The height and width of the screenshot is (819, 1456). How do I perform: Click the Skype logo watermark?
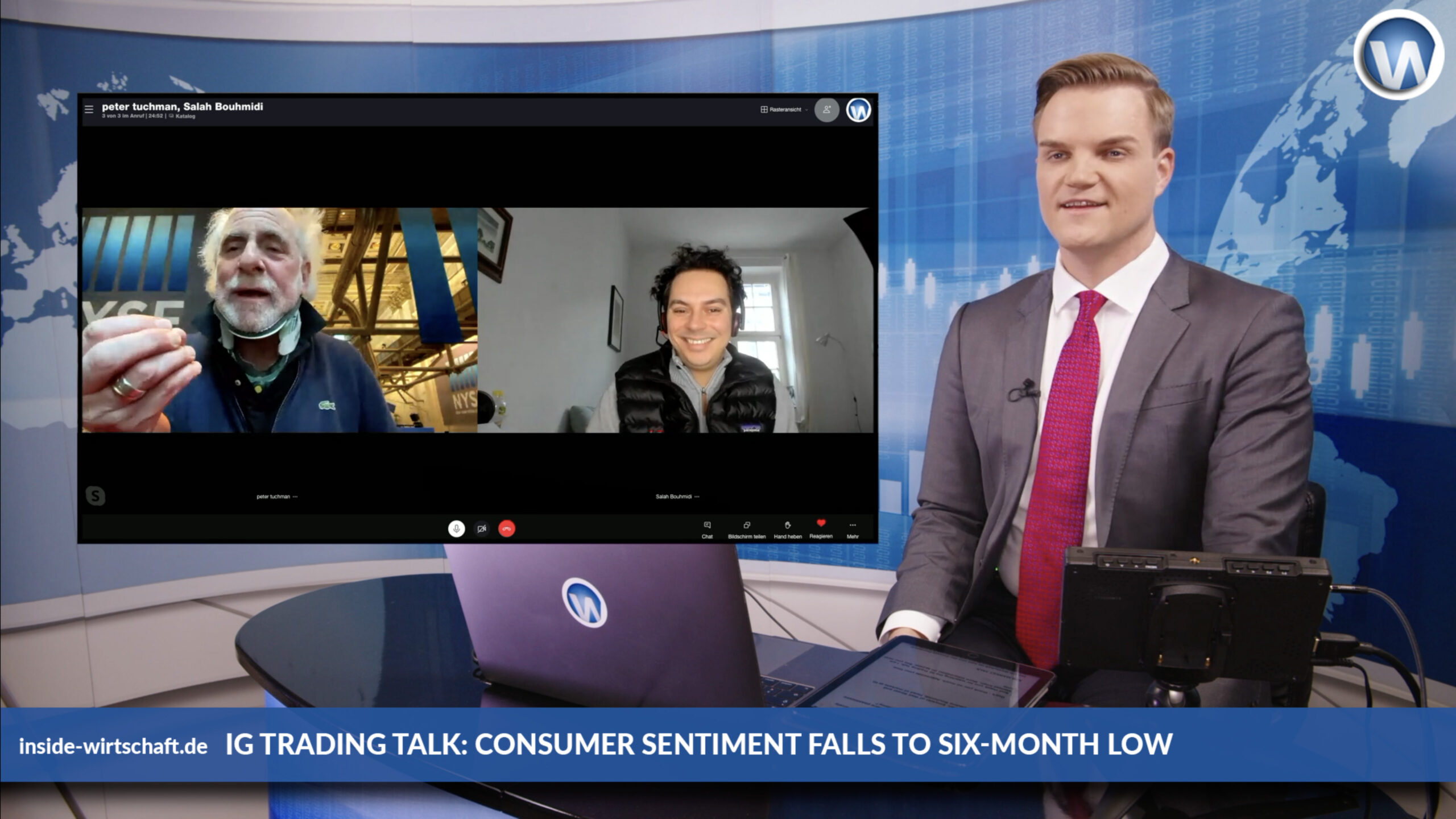(96, 496)
